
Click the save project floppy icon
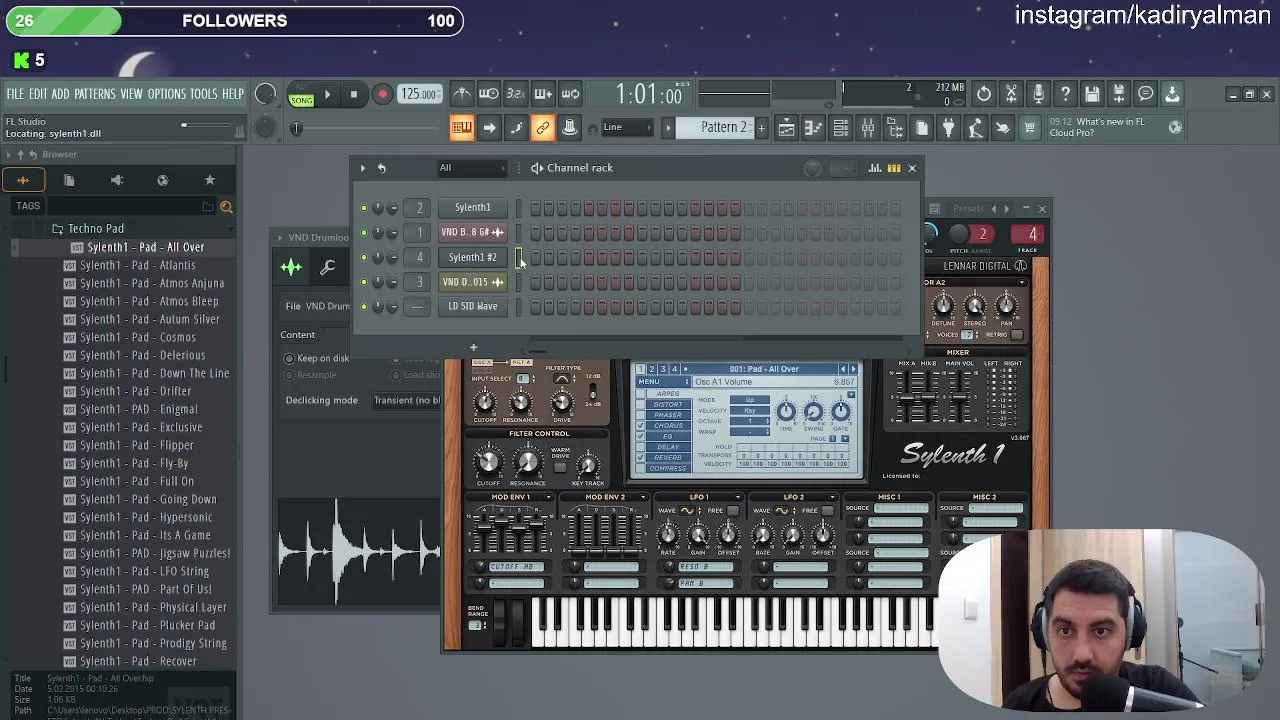(1092, 94)
